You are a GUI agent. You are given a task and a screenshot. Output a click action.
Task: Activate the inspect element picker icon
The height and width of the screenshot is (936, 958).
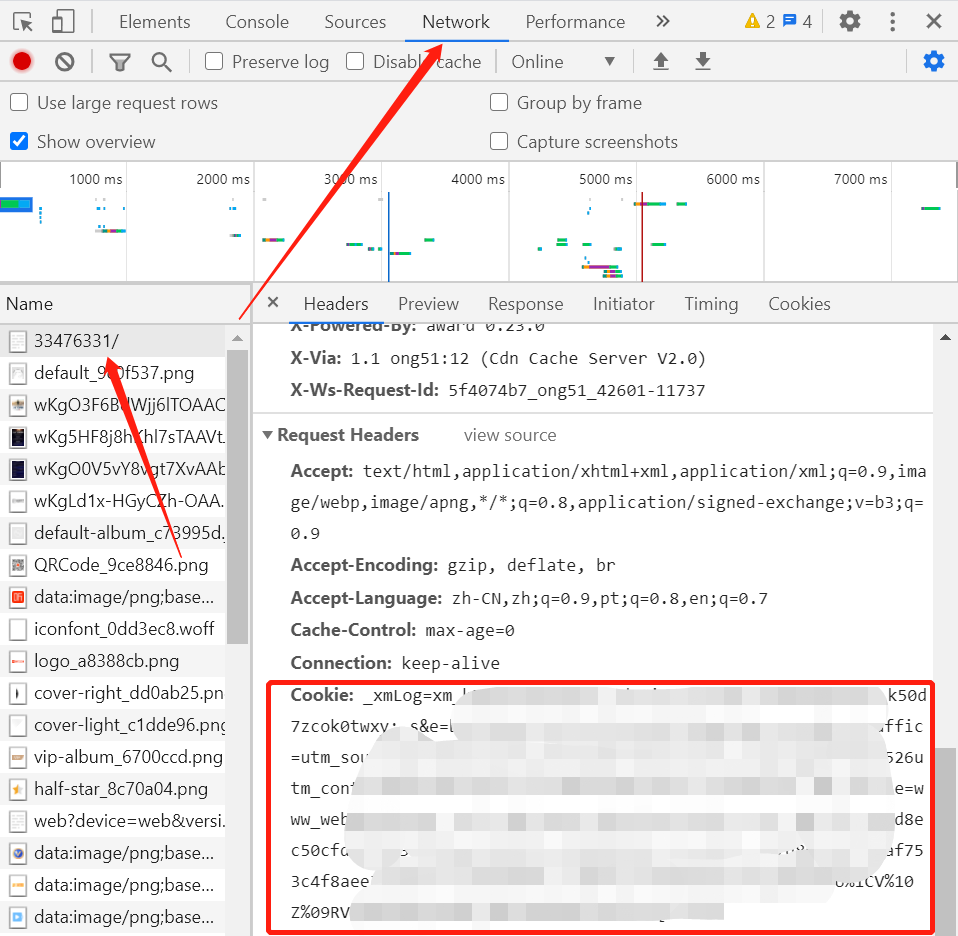pos(23,22)
